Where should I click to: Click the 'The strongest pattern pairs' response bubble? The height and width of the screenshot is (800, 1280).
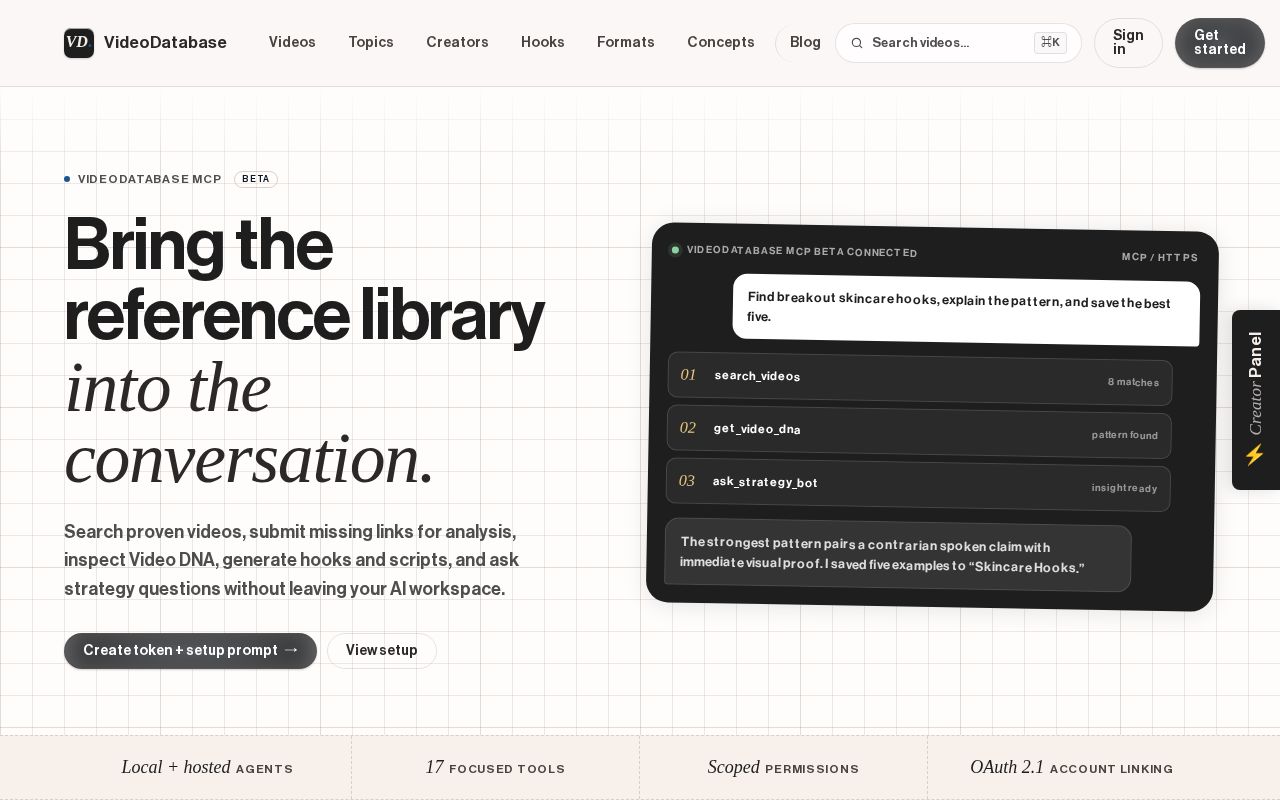[x=898, y=555]
